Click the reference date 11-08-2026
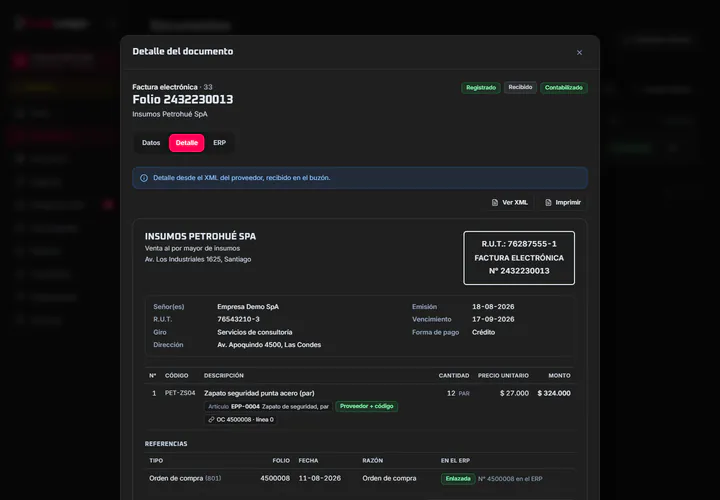This screenshot has width=720, height=500. click(320, 478)
